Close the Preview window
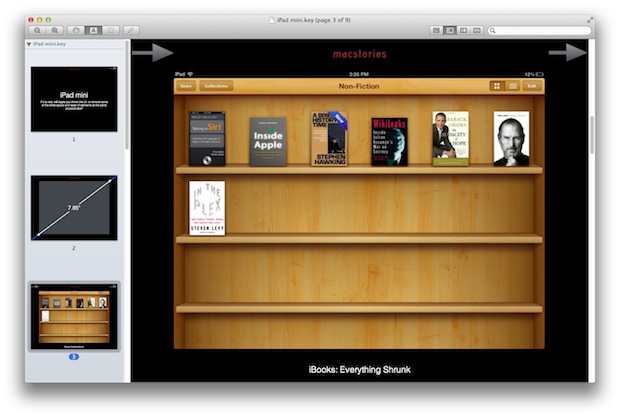Image resolution: width=620 pixels, height=417 pixels. [x=31, y=20]
